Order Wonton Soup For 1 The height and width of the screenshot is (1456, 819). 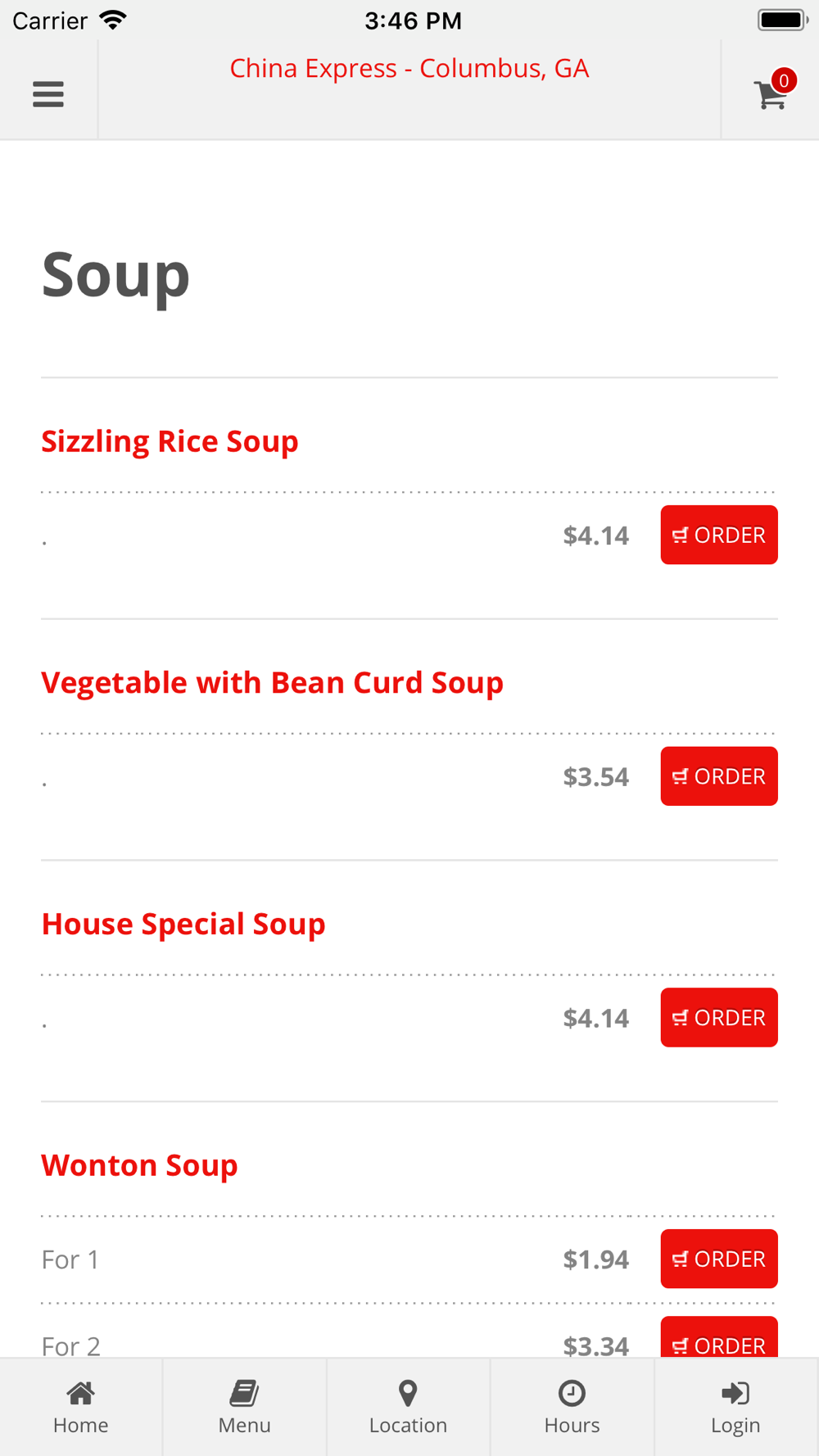pyautogui.click(x=718, y=1259)
